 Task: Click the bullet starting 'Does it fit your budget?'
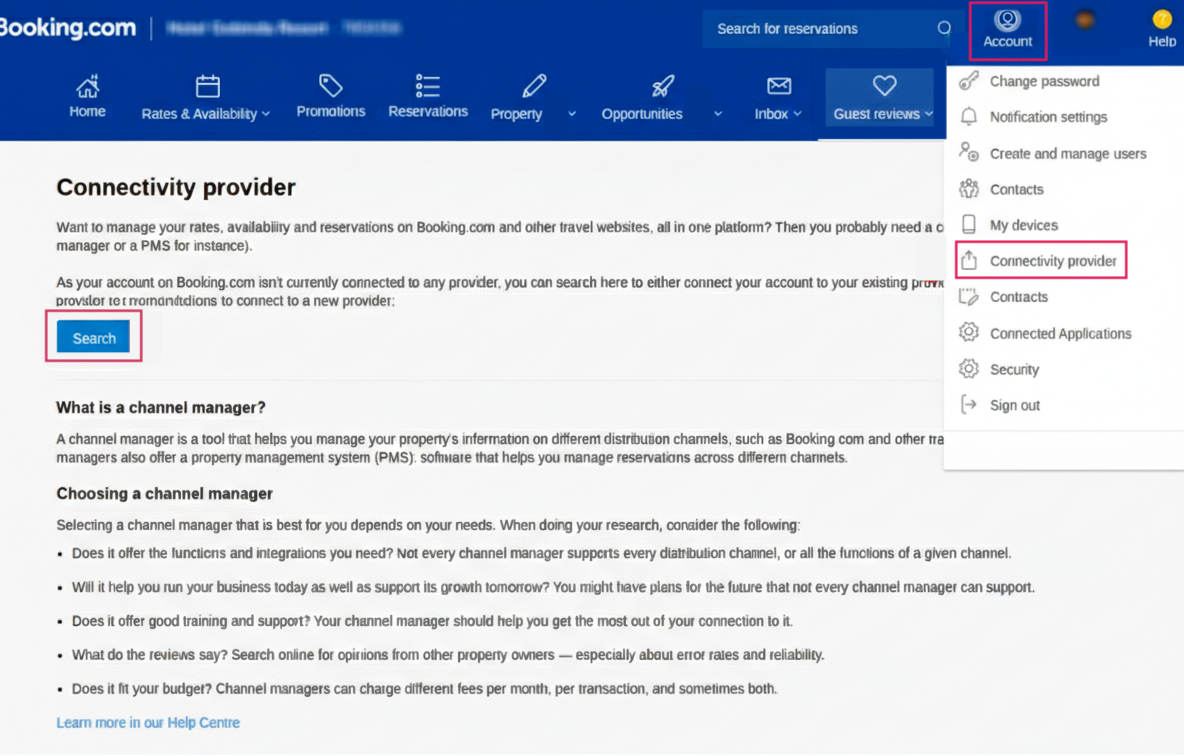[424, 689]
